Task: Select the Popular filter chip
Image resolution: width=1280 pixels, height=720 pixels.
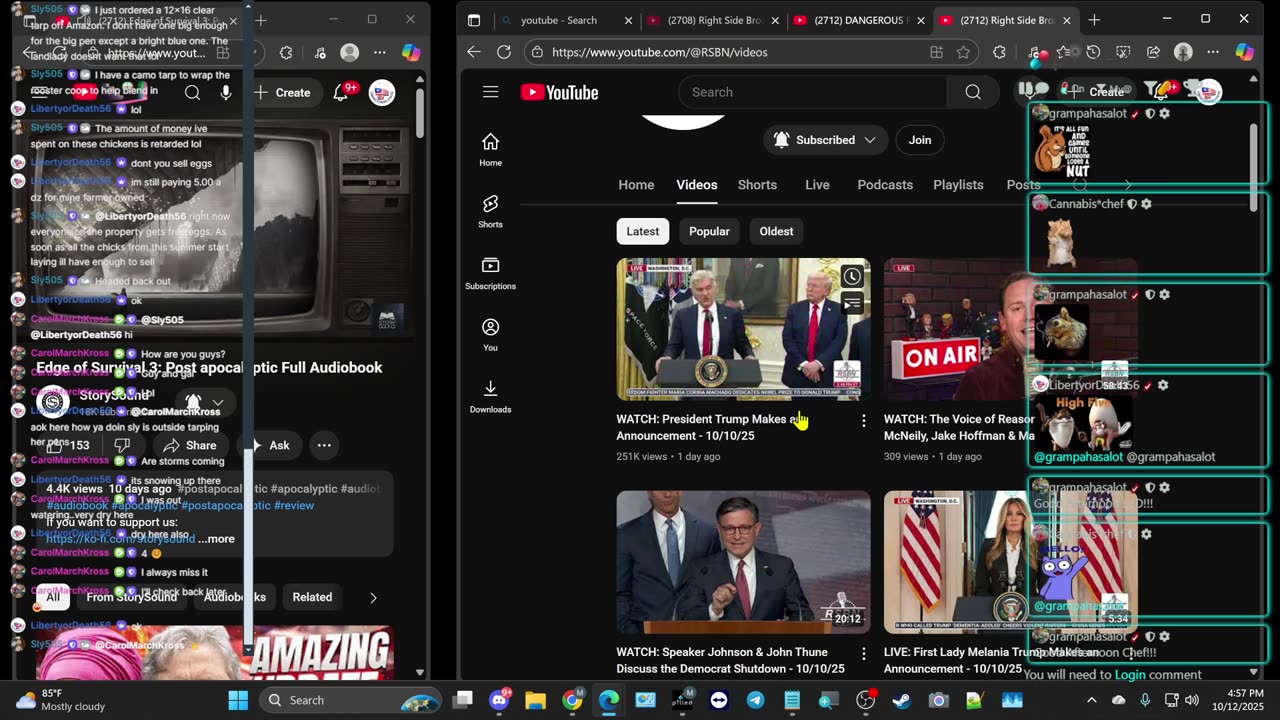Action: tap(709, 231)
